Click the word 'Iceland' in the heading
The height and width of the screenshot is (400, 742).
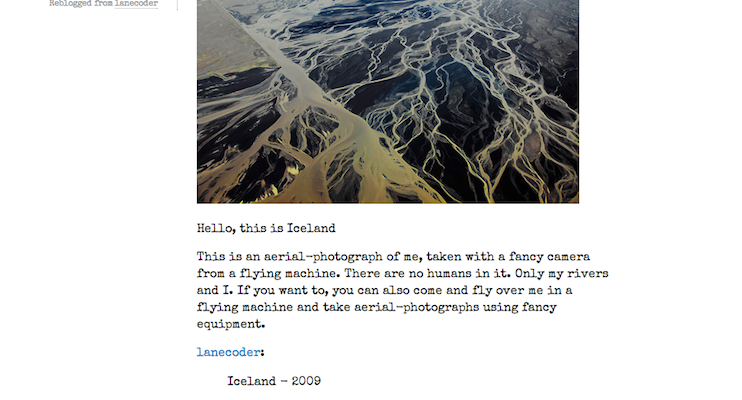311,228
